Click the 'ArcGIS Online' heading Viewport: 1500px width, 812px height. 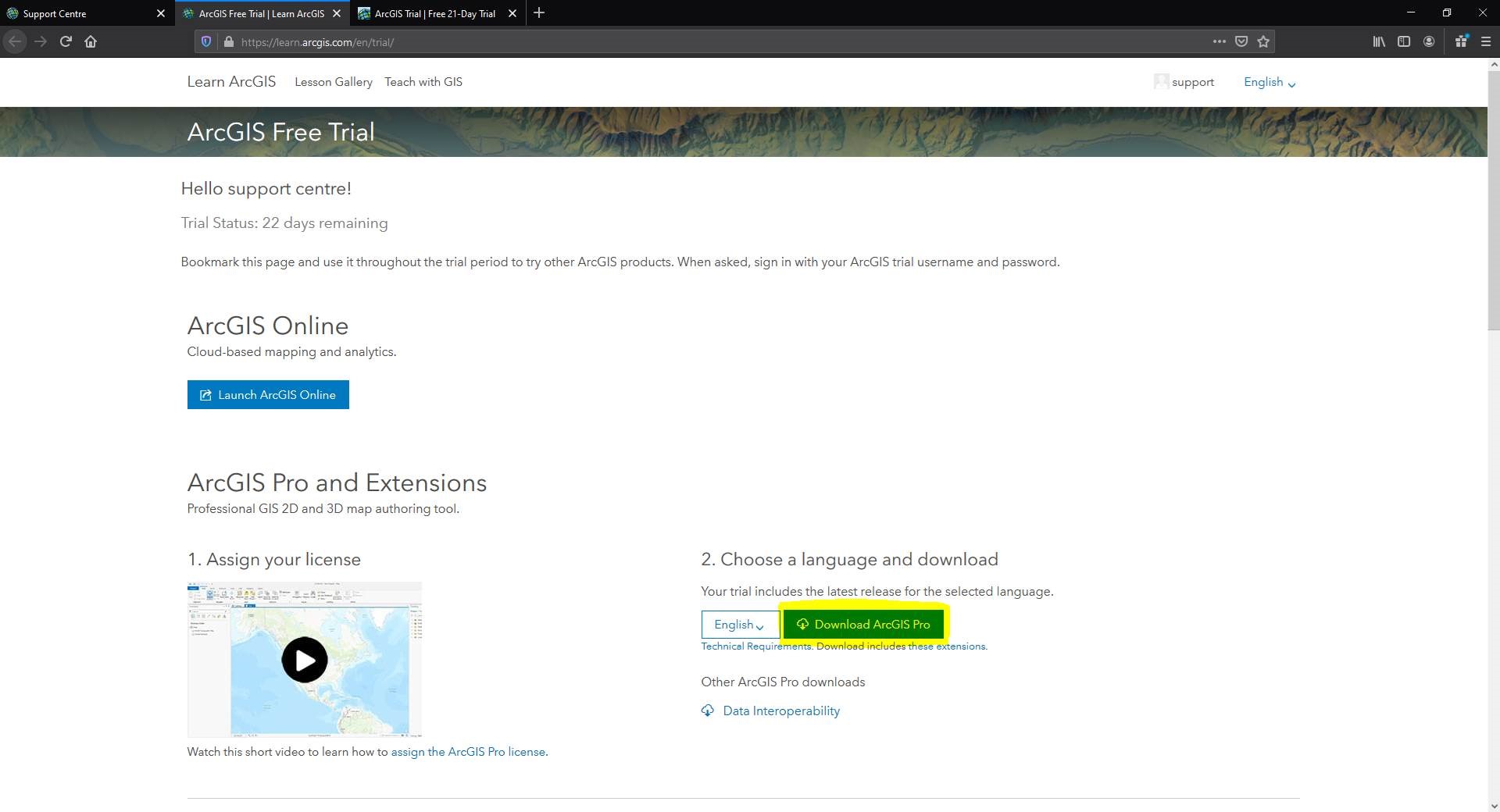pos(268,326)
